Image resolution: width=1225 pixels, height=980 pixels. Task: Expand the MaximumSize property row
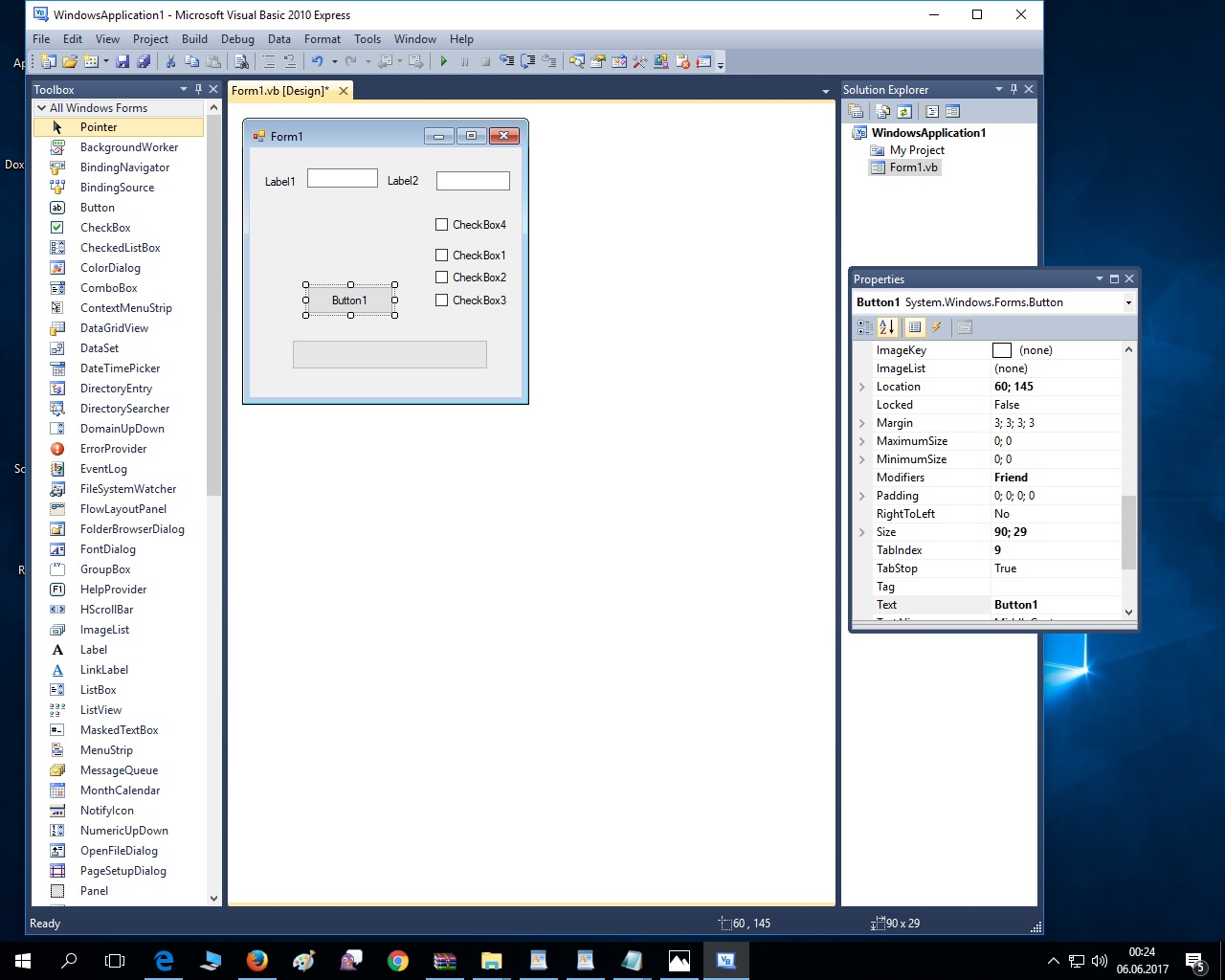point(862,441)
